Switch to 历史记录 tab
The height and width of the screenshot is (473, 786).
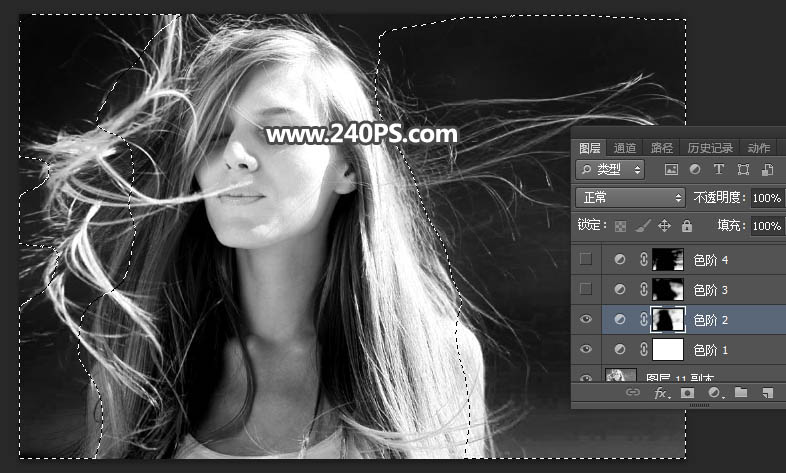710,148
